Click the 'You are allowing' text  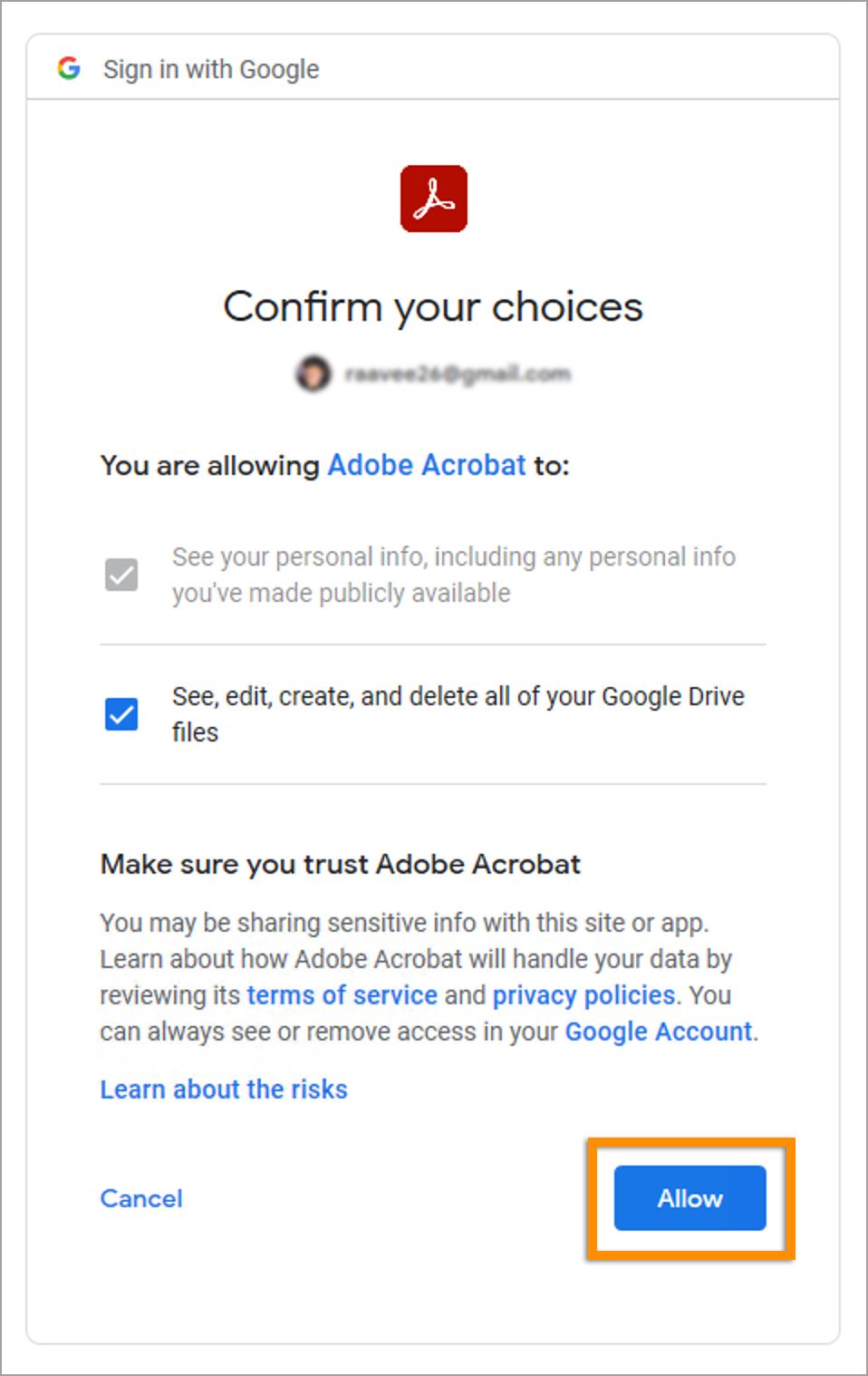209,466
